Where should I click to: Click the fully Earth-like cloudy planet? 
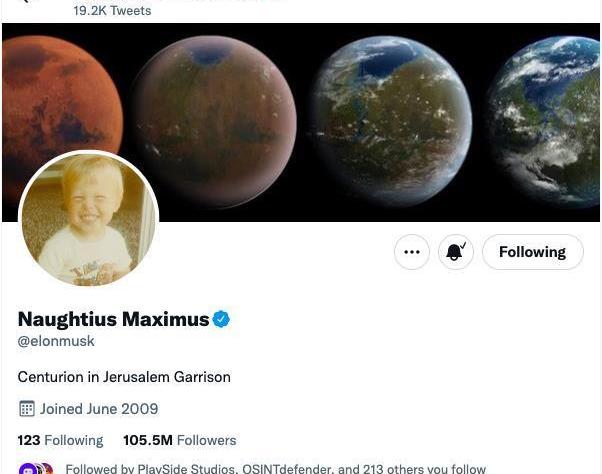pyautogui.click(x=547, y=119)
